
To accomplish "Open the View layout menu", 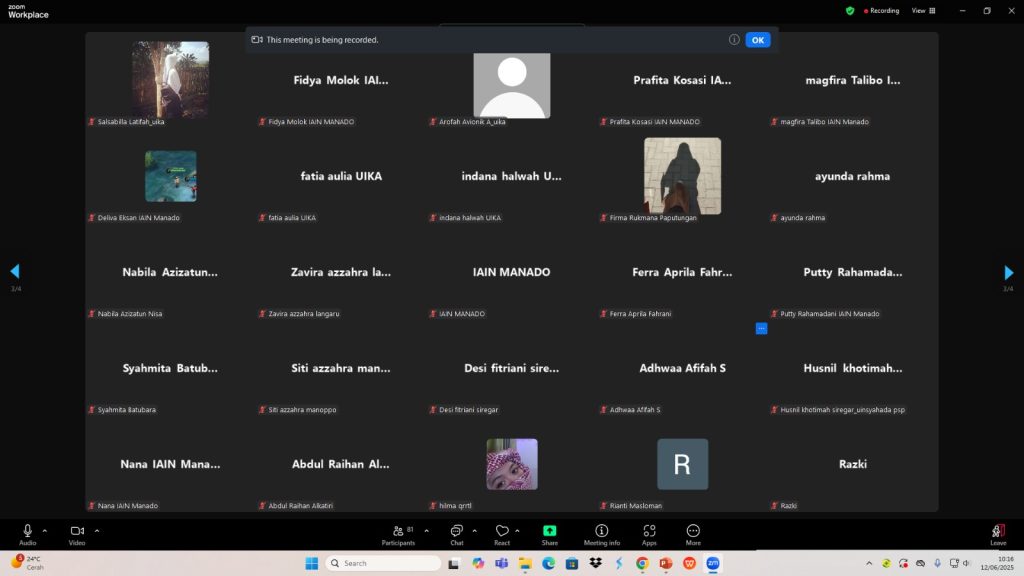I will pos(923,11).
